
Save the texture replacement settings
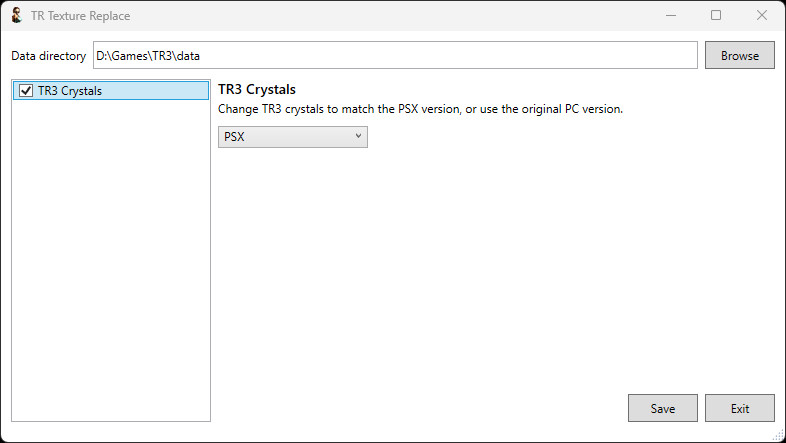662,408
